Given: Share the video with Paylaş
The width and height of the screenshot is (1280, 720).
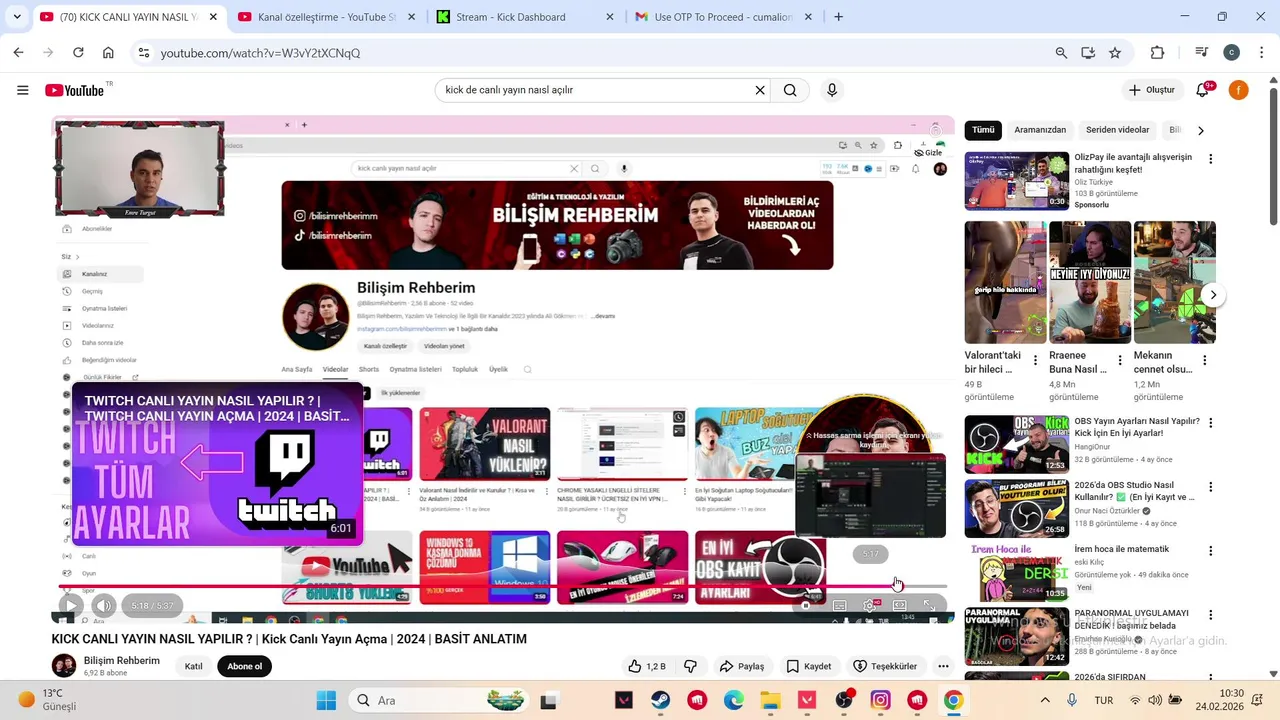Looking at the screenshot, I should (742, 666).
